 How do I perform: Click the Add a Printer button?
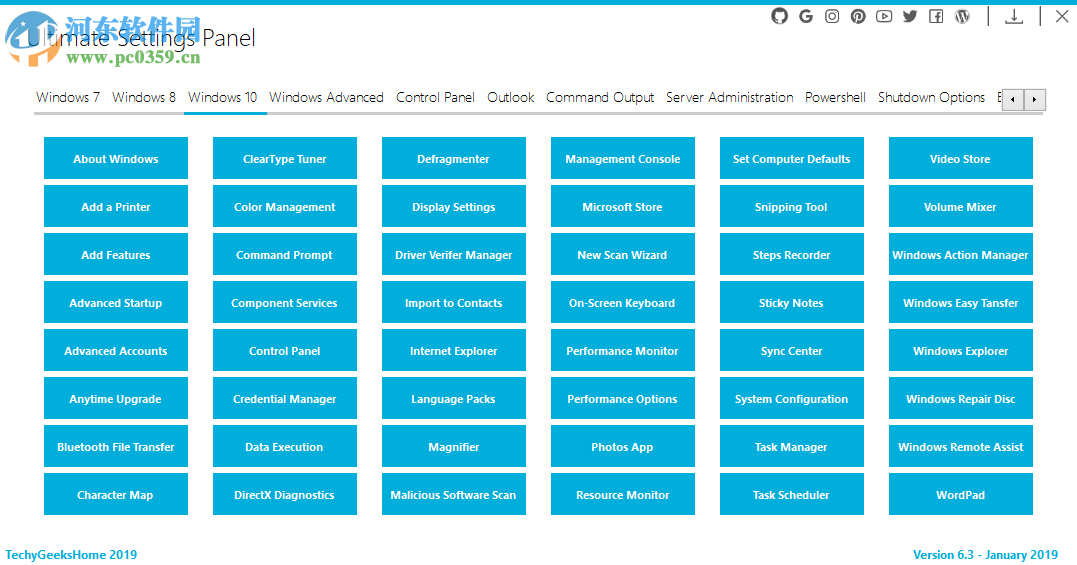point(115,206)
